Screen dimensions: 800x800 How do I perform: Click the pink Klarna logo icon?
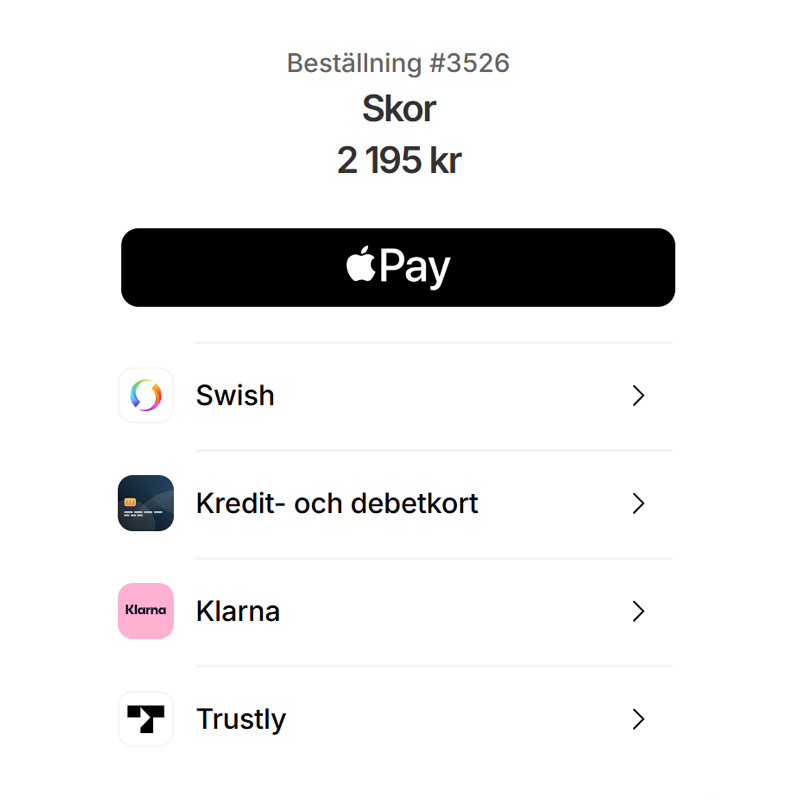[146, 611]
